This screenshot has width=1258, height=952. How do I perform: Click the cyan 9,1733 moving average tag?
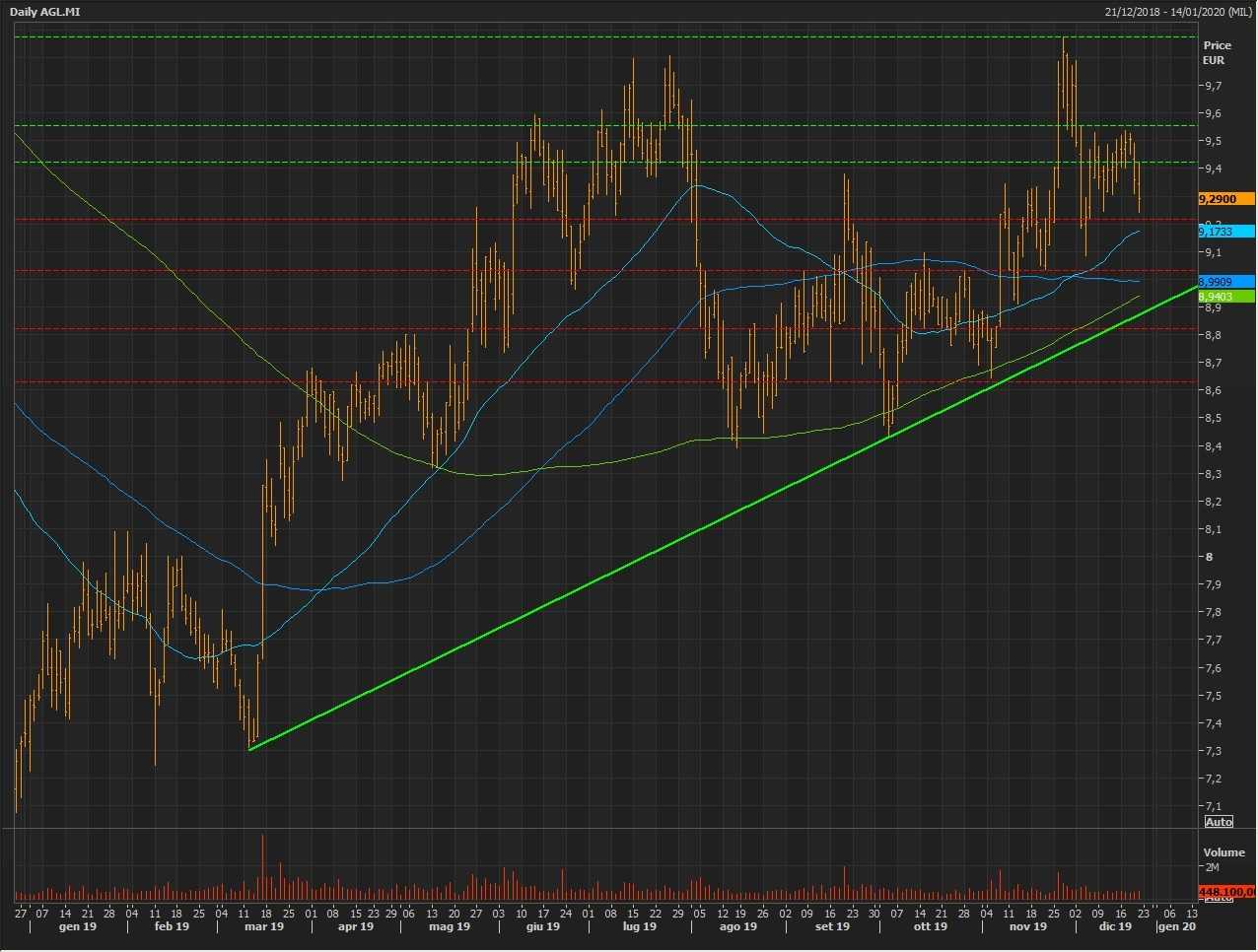click(1225, 231)
